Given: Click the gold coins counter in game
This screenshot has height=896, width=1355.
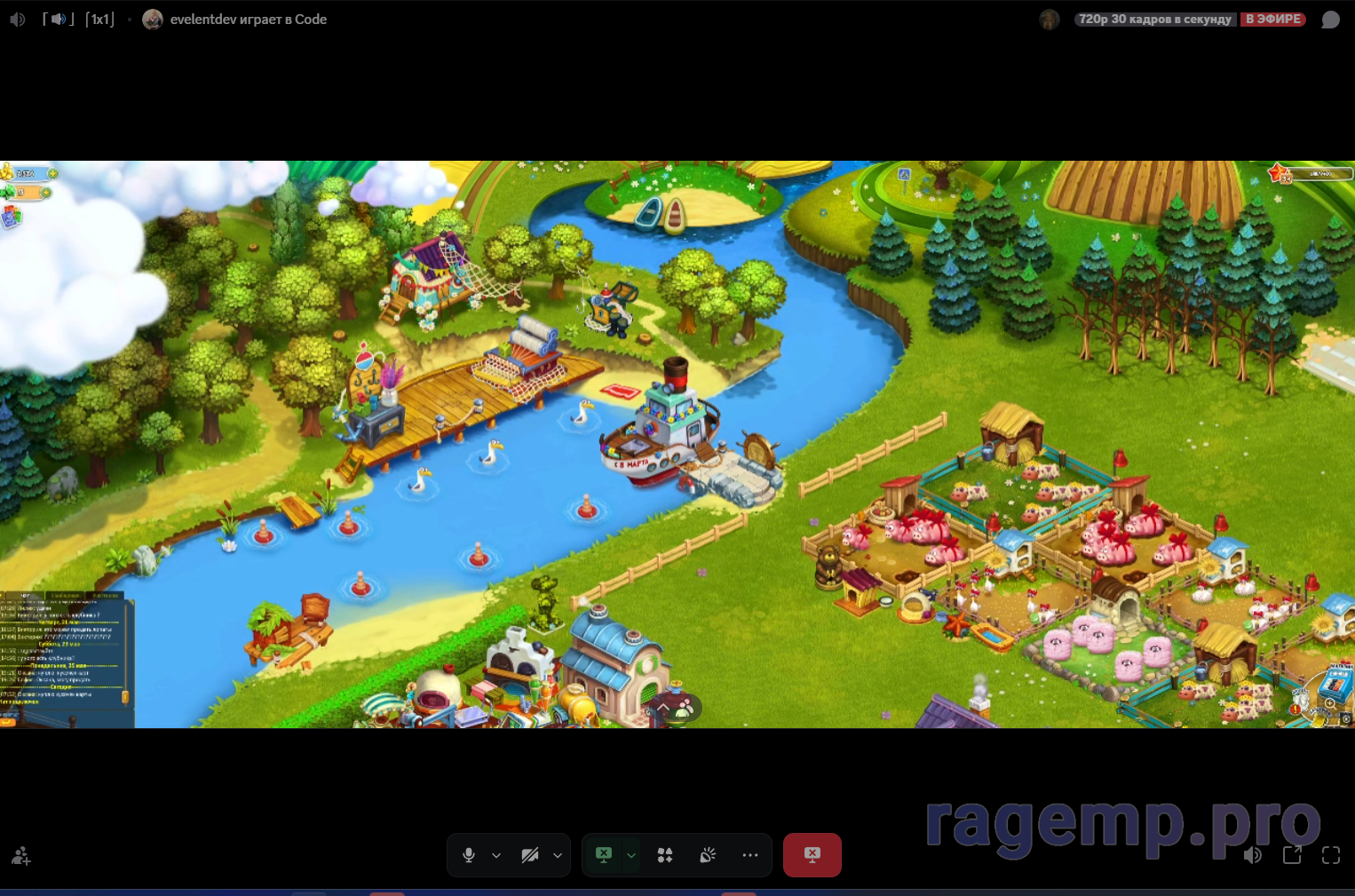Looking at the screenshot, I should click(x=25, y=173).
